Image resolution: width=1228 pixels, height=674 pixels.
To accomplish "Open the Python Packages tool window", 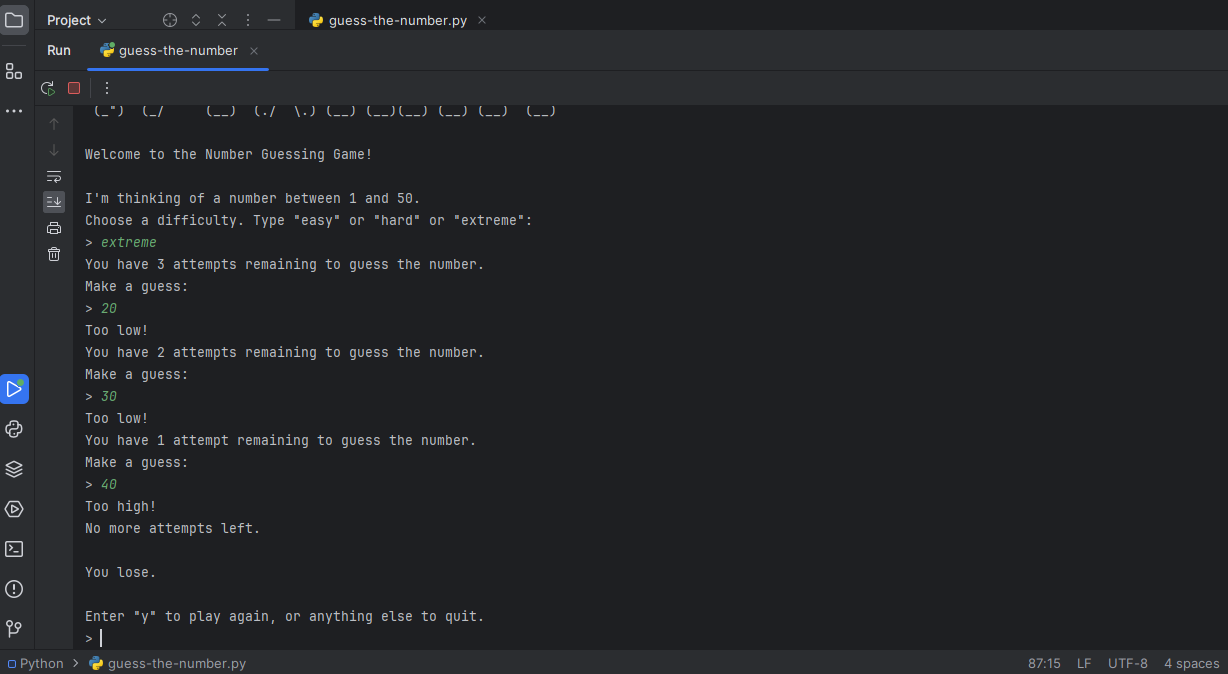I will click(14, 469).
